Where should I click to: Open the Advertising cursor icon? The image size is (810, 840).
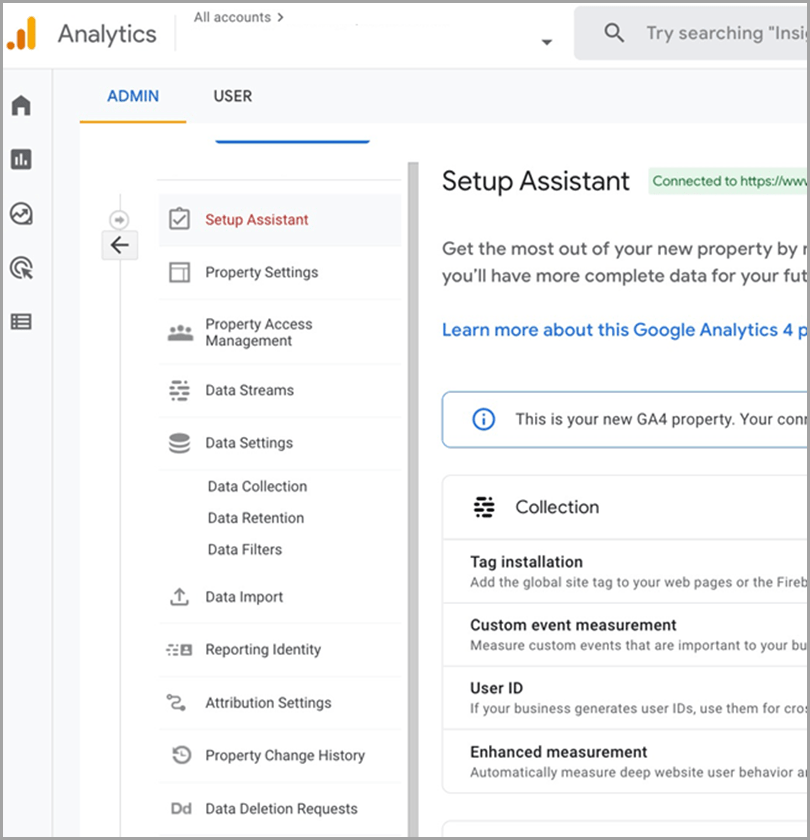(21, 268)
